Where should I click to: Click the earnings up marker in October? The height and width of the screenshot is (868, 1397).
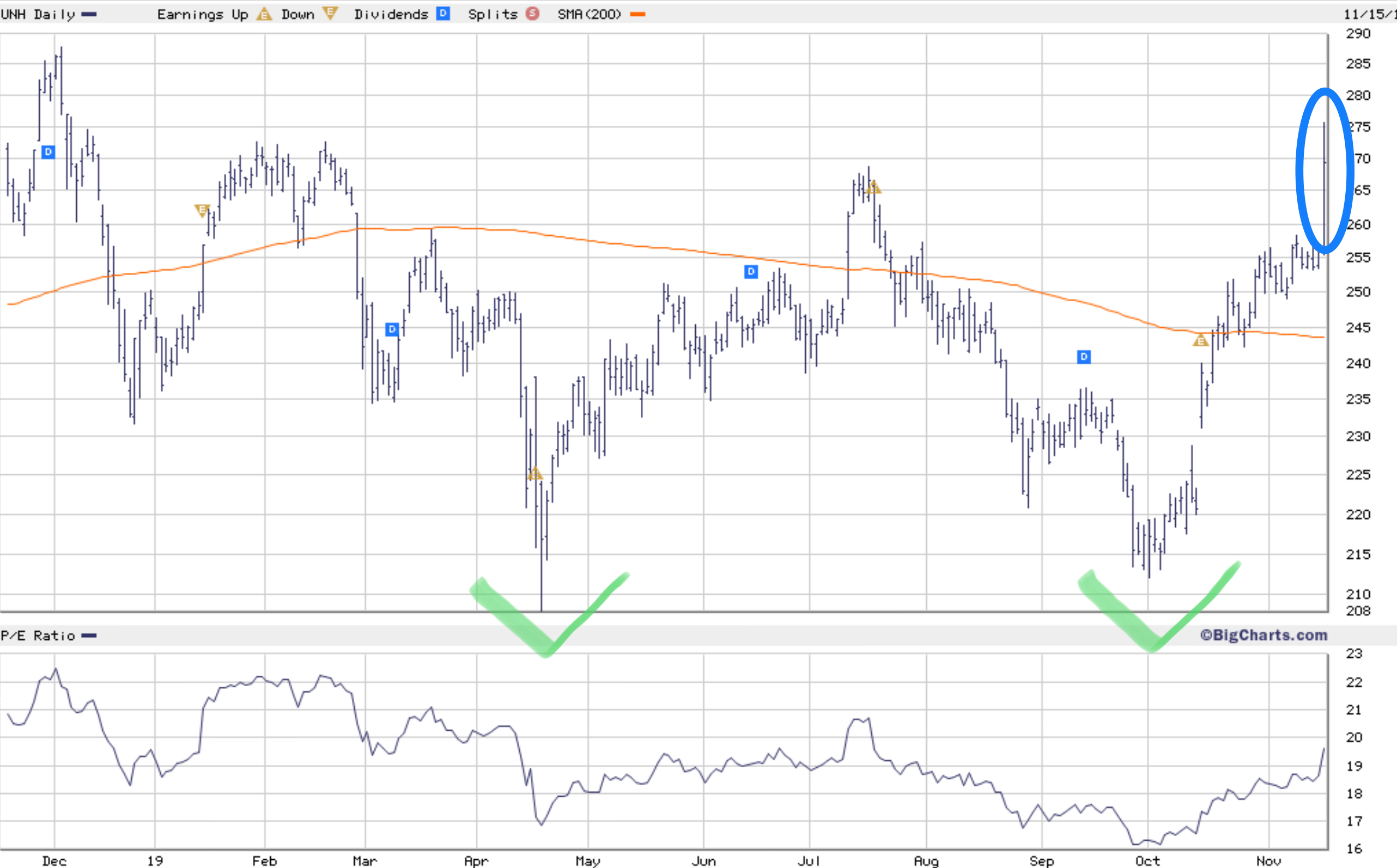coord(1200,341)
